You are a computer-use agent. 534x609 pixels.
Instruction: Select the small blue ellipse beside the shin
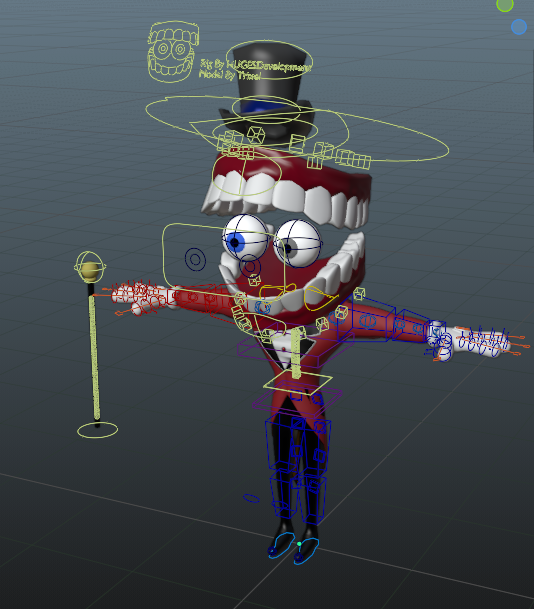pyautogui.click(x=251, y=498)
